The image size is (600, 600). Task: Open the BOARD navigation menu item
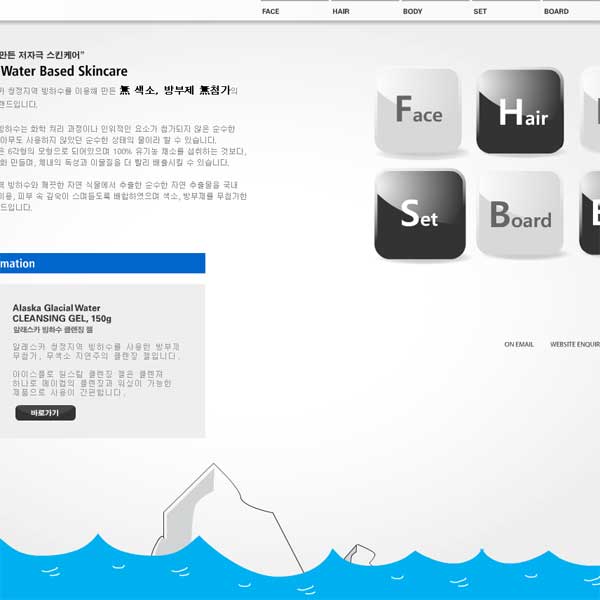(556, 11)
